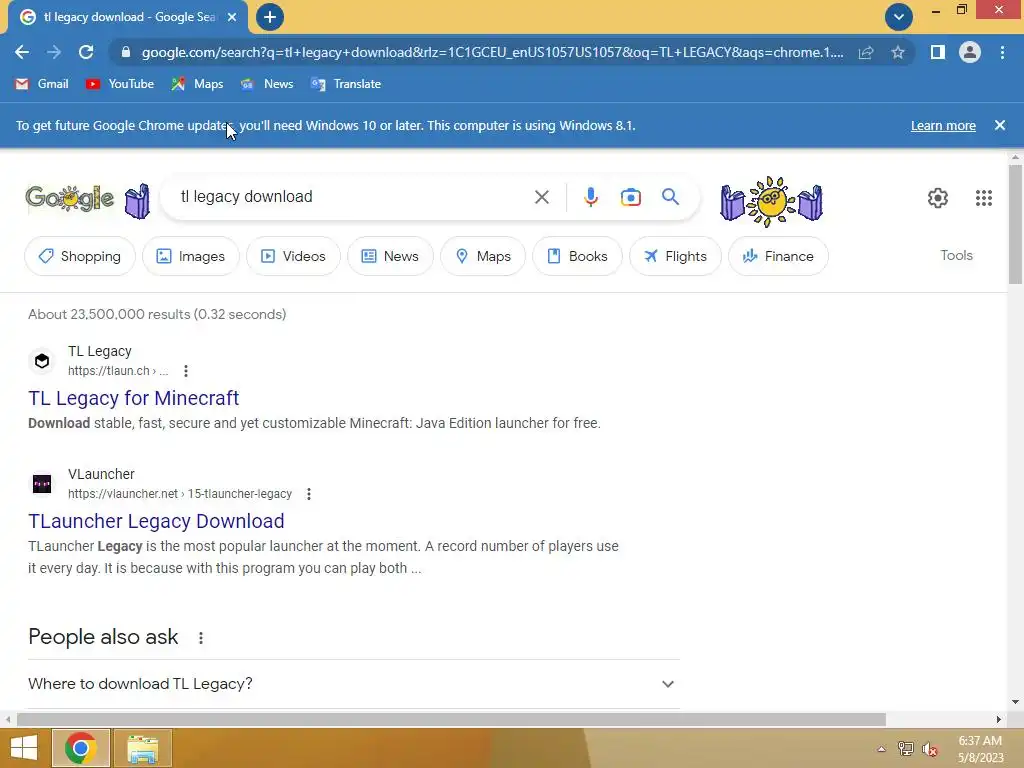Screen dimensions: 1024x768
Task: Open the tab search dropdown arrow
Action: coord(899,17)
